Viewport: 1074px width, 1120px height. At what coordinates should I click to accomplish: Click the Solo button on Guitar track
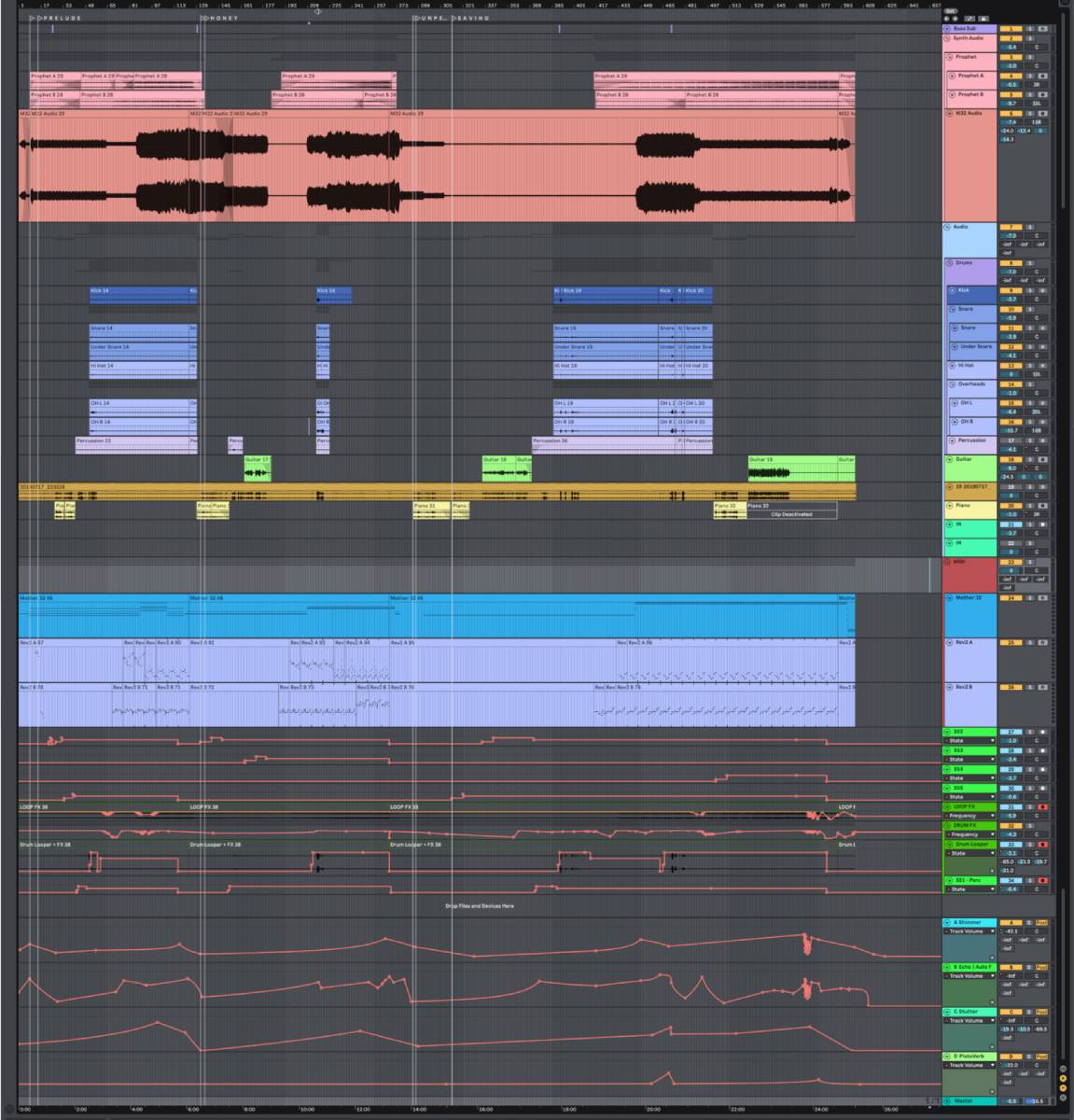click(1031, 459)
